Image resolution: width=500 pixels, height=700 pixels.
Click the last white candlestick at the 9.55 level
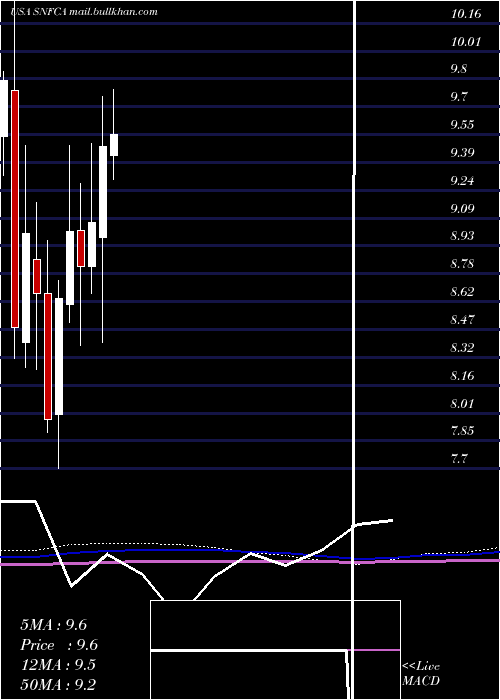114,145
